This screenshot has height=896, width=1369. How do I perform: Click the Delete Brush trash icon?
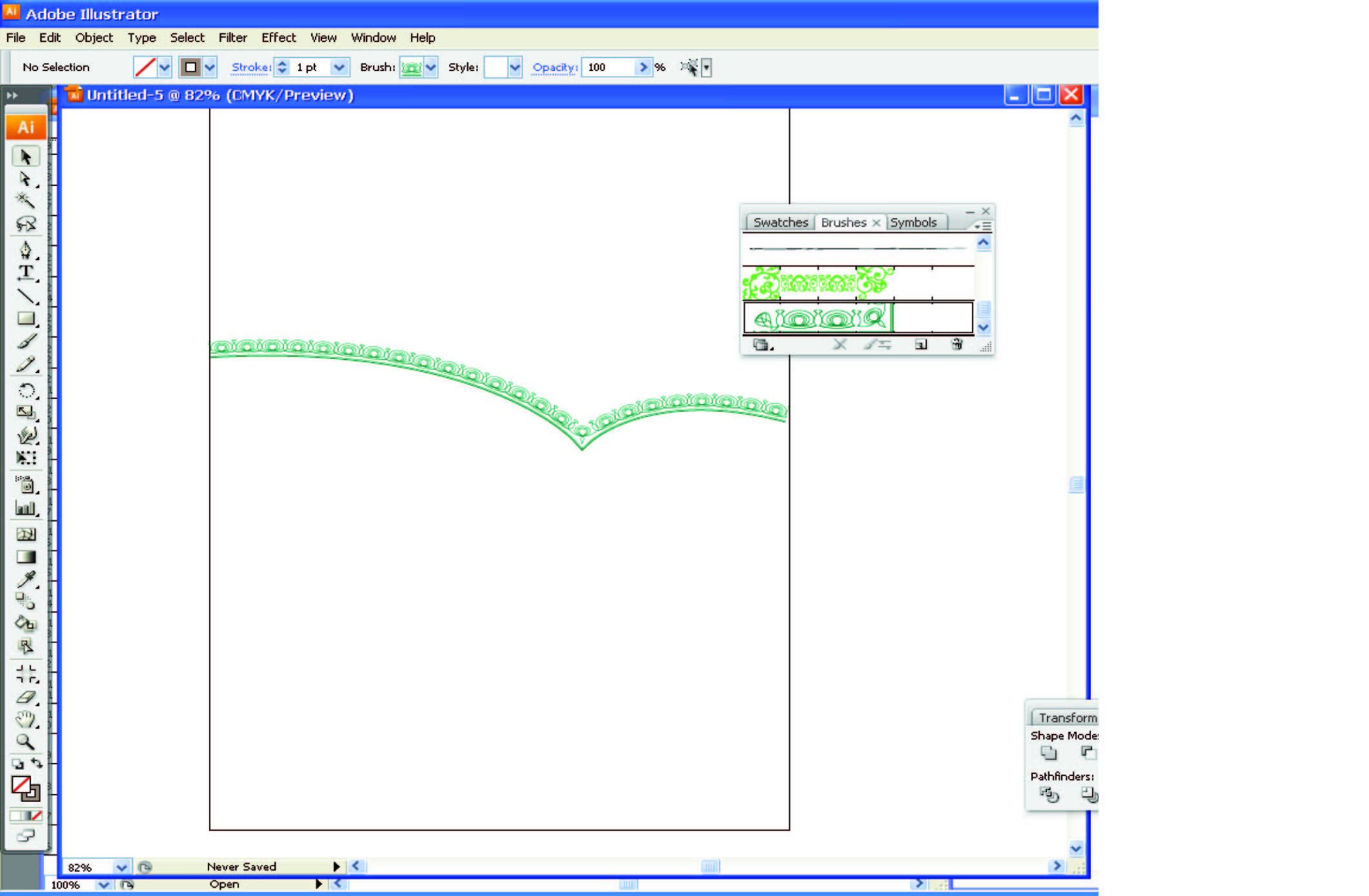click(x=957, y=345)
